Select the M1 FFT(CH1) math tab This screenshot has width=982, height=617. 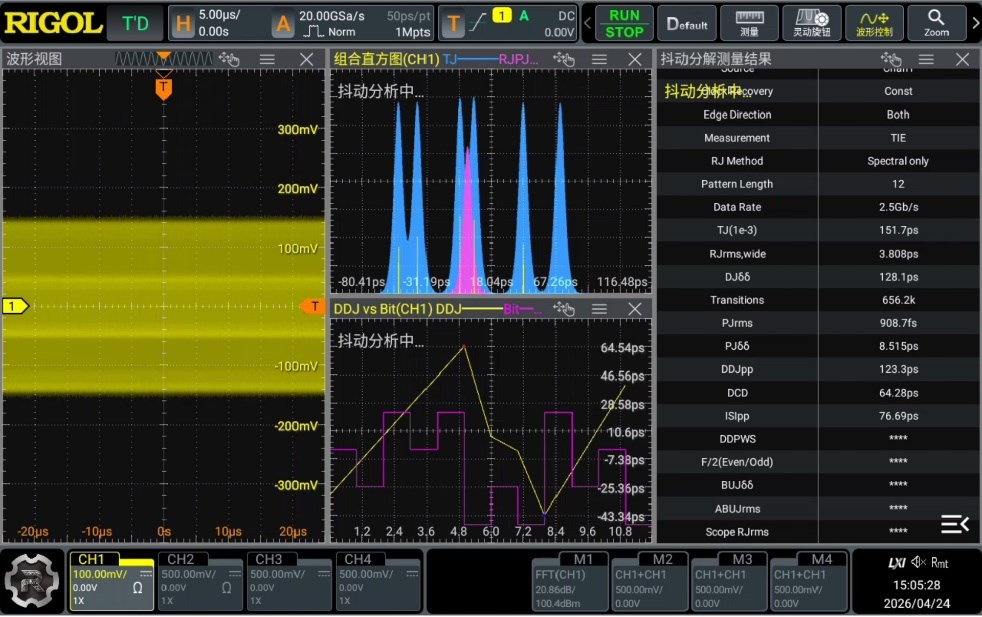(569, 581)
